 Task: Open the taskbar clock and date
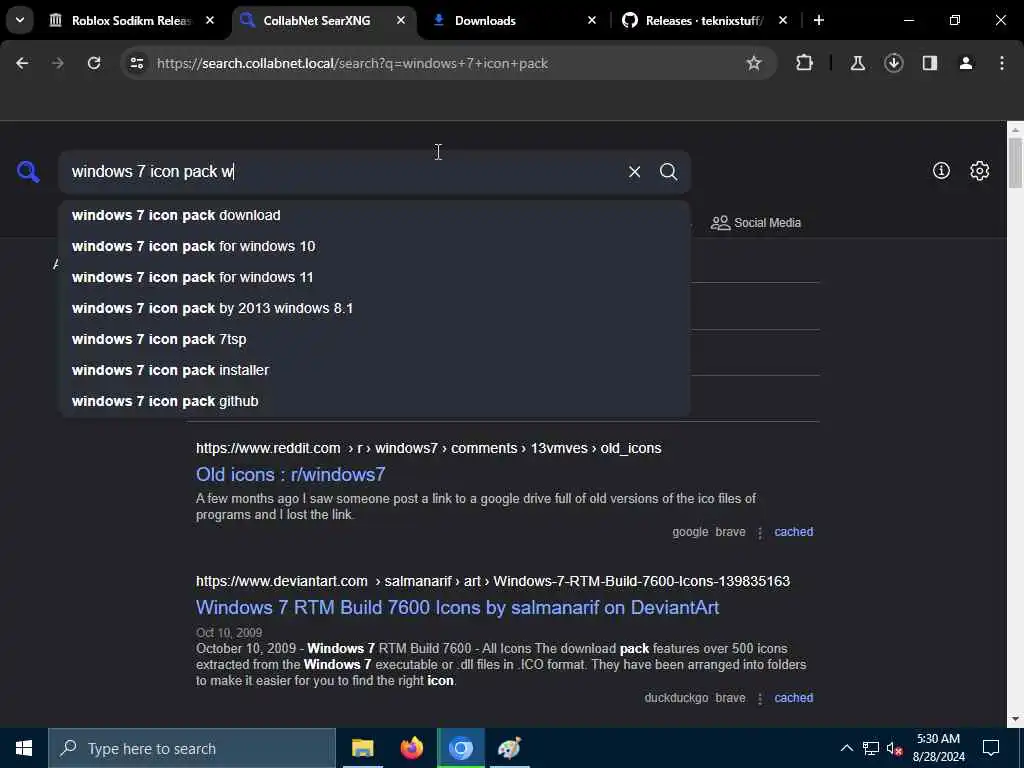point(938,748)
